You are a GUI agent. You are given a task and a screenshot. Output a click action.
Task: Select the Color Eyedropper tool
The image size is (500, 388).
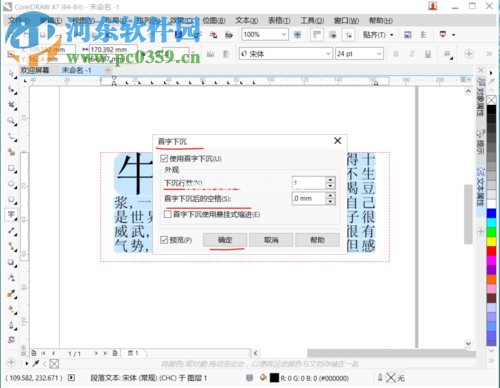tap(12, 294)
